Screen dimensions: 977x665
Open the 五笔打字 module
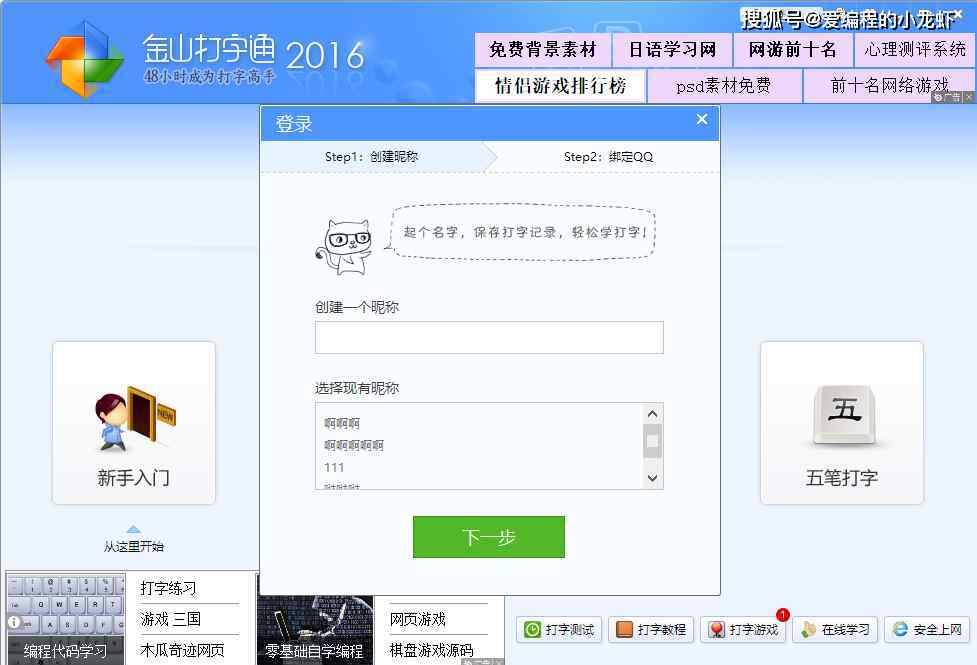842,423
